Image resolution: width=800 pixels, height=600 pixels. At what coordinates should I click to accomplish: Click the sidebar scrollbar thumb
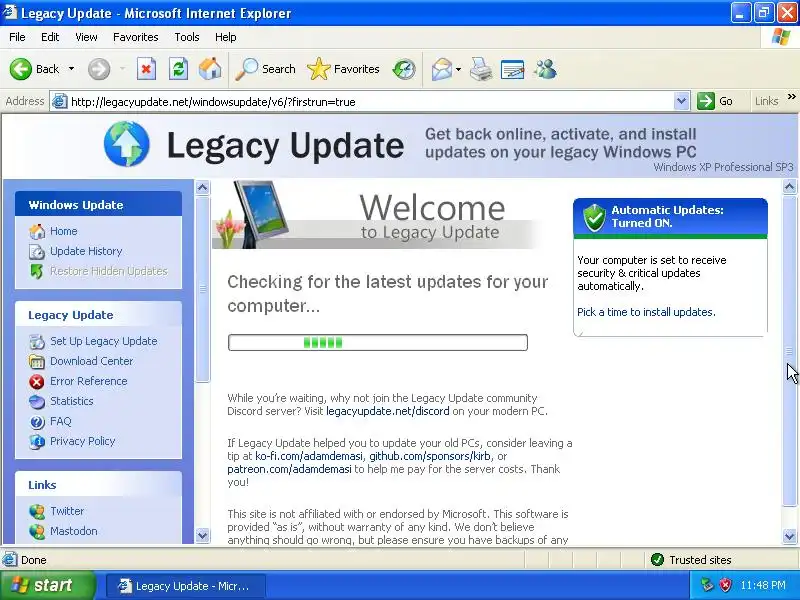pos(203,288)
